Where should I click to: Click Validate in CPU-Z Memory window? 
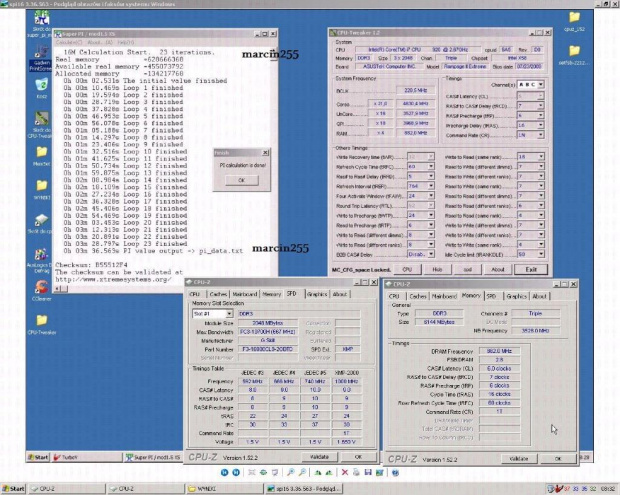click(518, 459)
